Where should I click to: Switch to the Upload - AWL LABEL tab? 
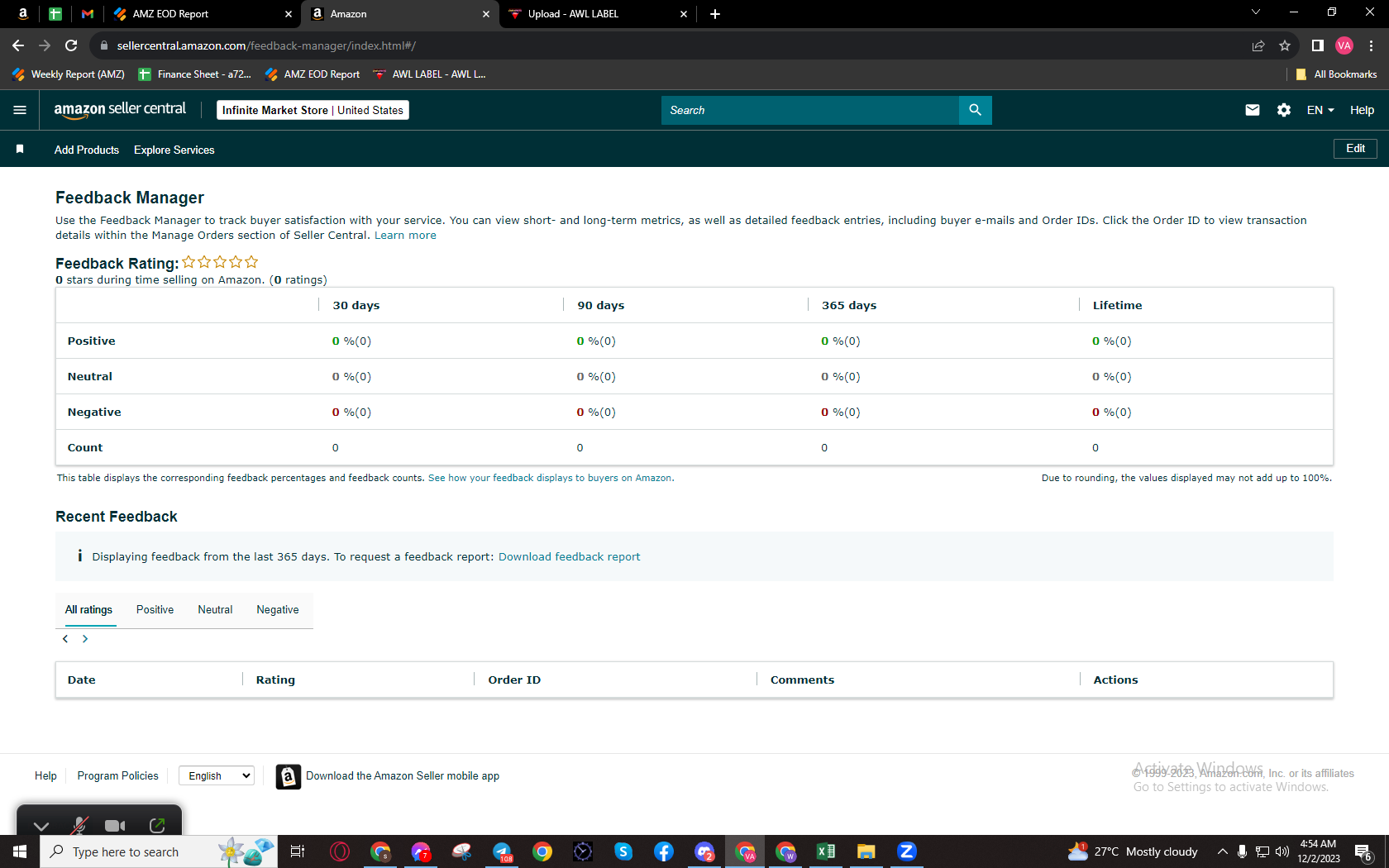click(598, 14)
